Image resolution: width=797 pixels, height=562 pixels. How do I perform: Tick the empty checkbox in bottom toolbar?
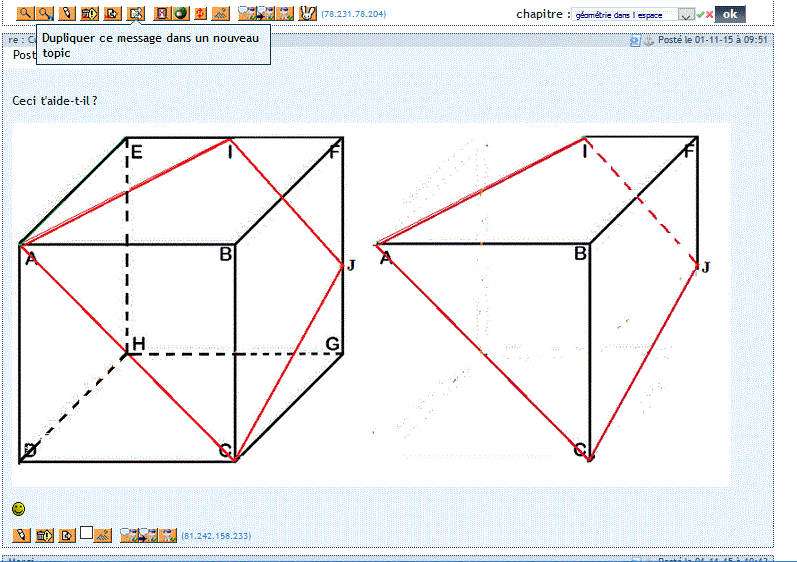[87, 533]
